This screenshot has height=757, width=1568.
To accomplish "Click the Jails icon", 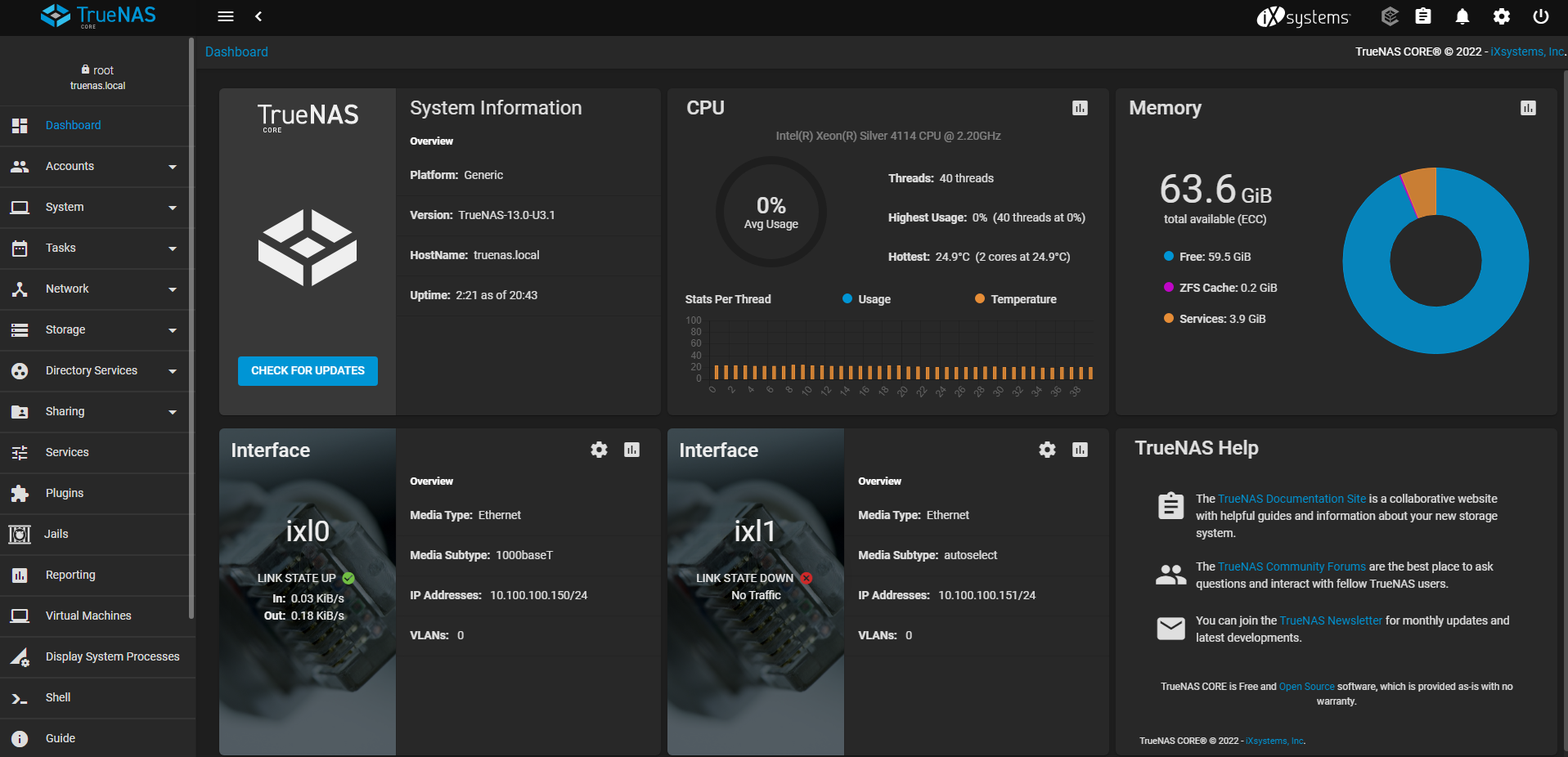I will [x=20, y=535].
